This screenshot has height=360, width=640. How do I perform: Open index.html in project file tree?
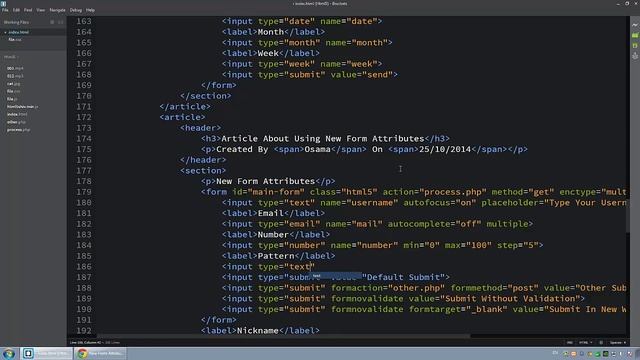tap(17, 114)
